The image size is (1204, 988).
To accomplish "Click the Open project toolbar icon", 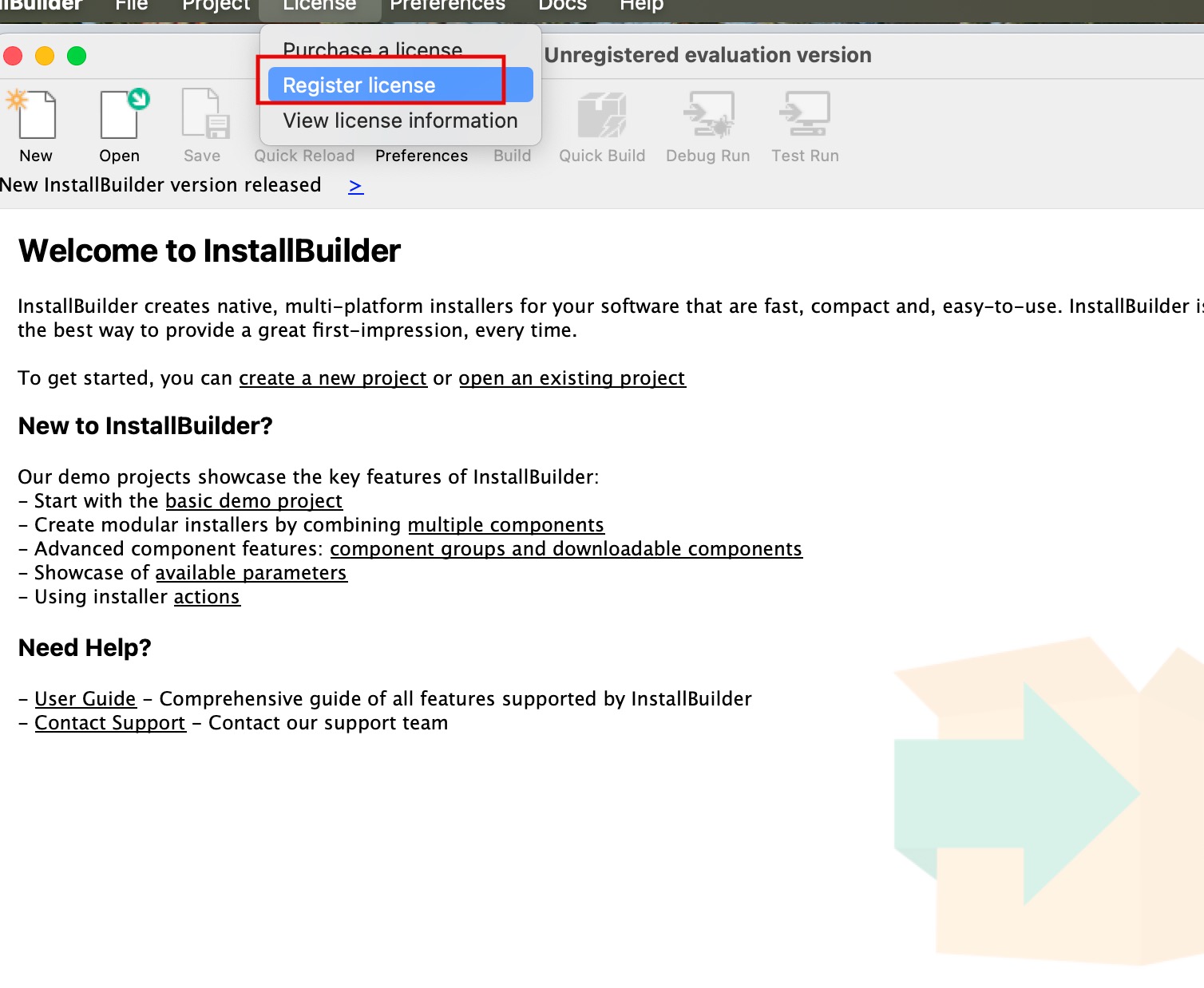I will [121, 116].
